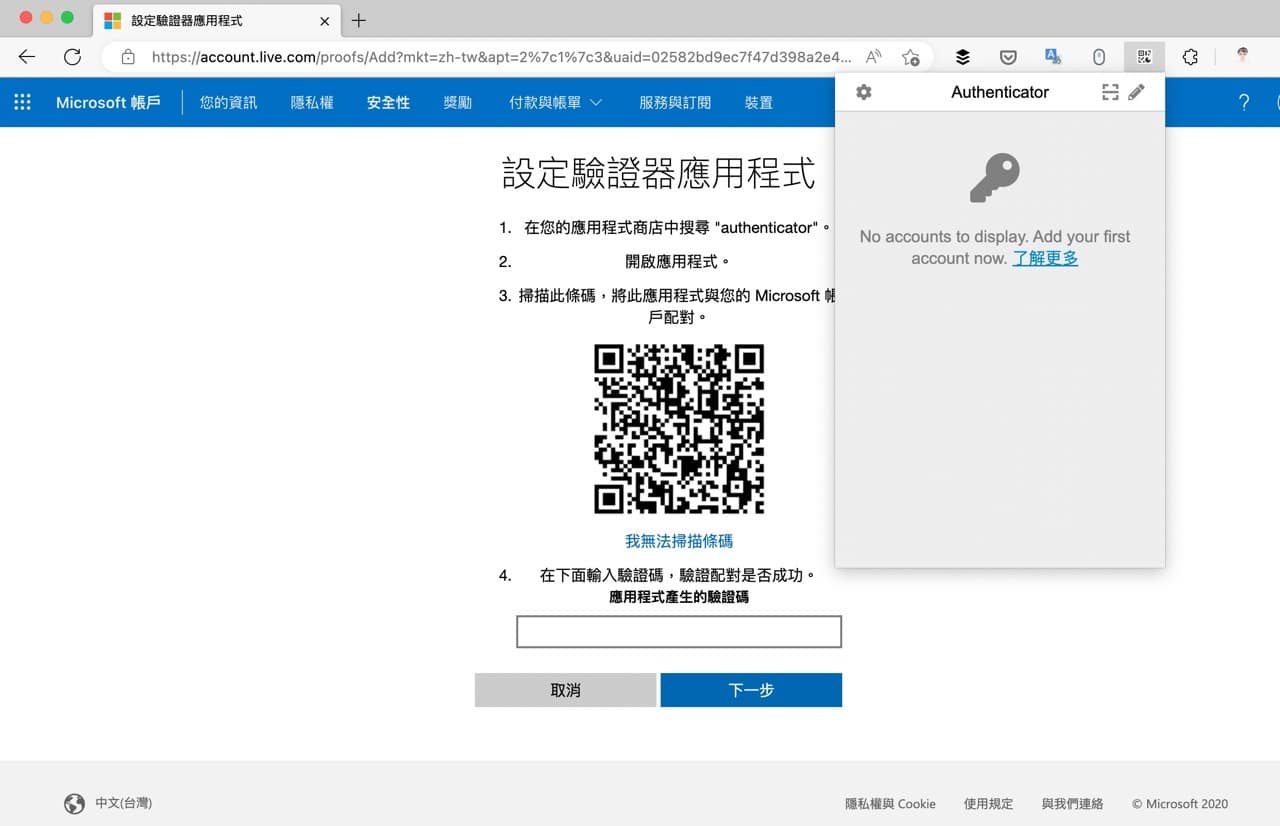1280x826 pixels.
Task: Click the 應用程式產生的驗證碼 label
Action: pyautogui.click(x=679, y=597)
